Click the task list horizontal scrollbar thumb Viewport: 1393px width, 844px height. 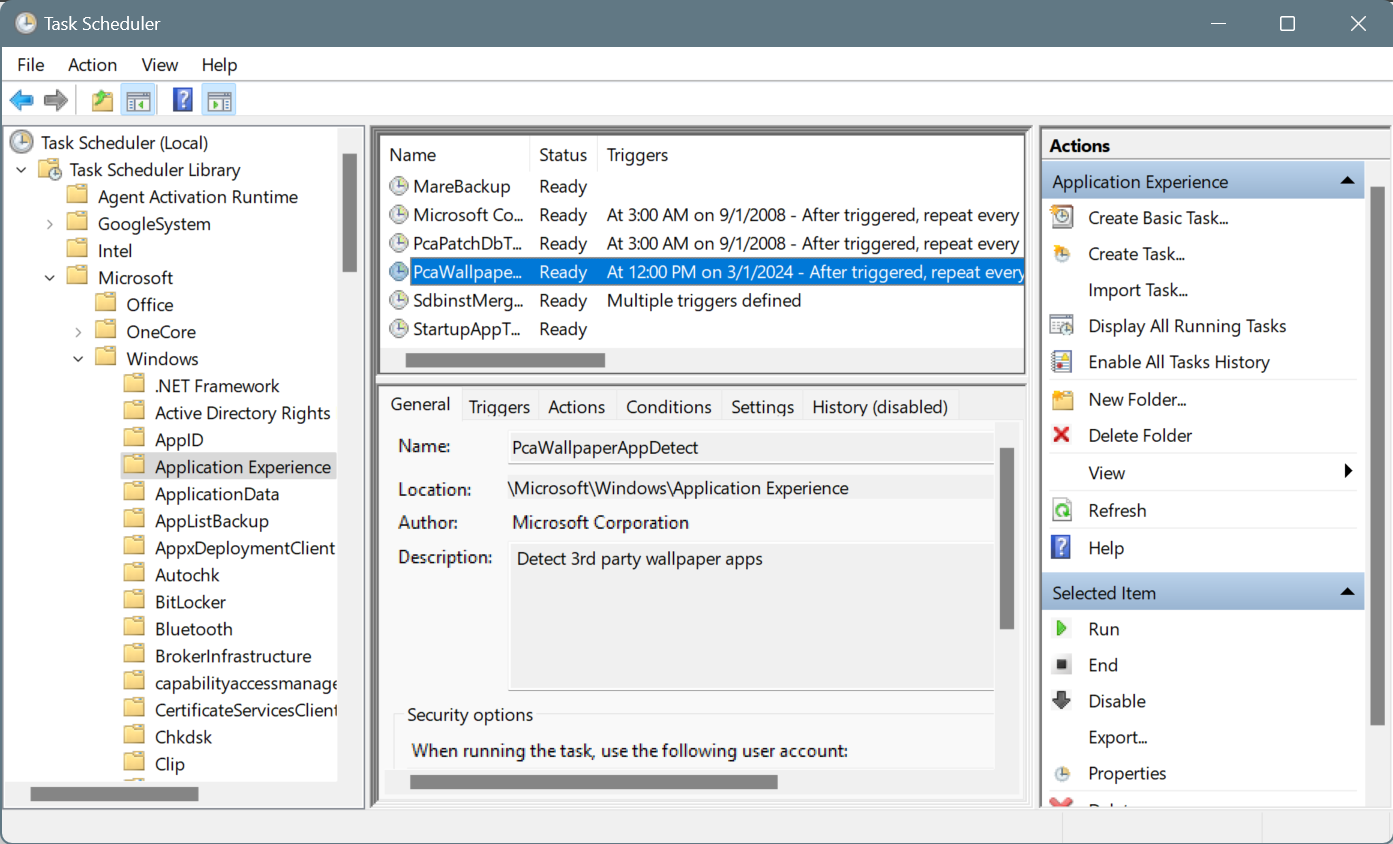[505, 360]
